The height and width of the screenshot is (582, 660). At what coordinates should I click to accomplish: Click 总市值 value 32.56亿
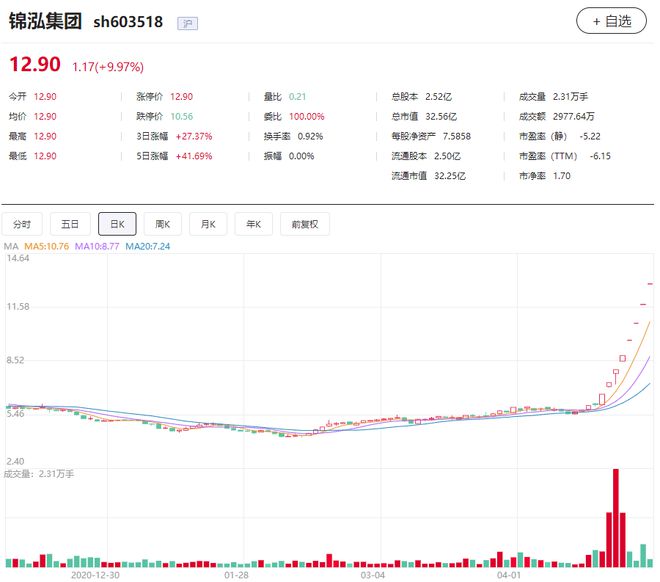(441, 117)
